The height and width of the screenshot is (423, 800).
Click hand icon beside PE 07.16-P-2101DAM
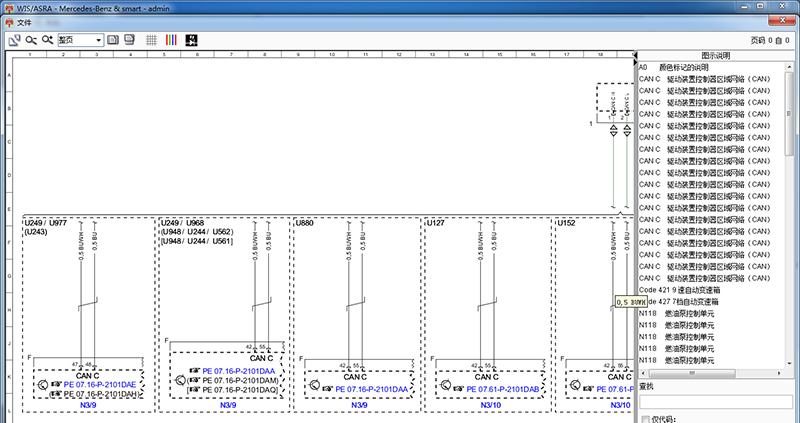194,381
